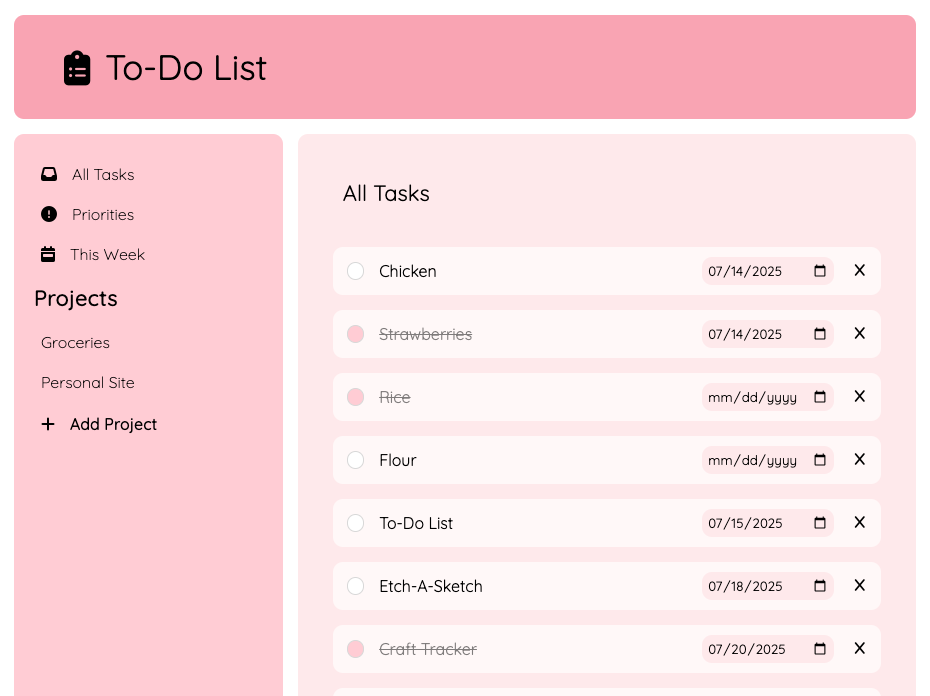Image resolution: width=930 pixels, height=696 pixels.
Task: Click the Add Project button
Action: (x=113, y=424)
